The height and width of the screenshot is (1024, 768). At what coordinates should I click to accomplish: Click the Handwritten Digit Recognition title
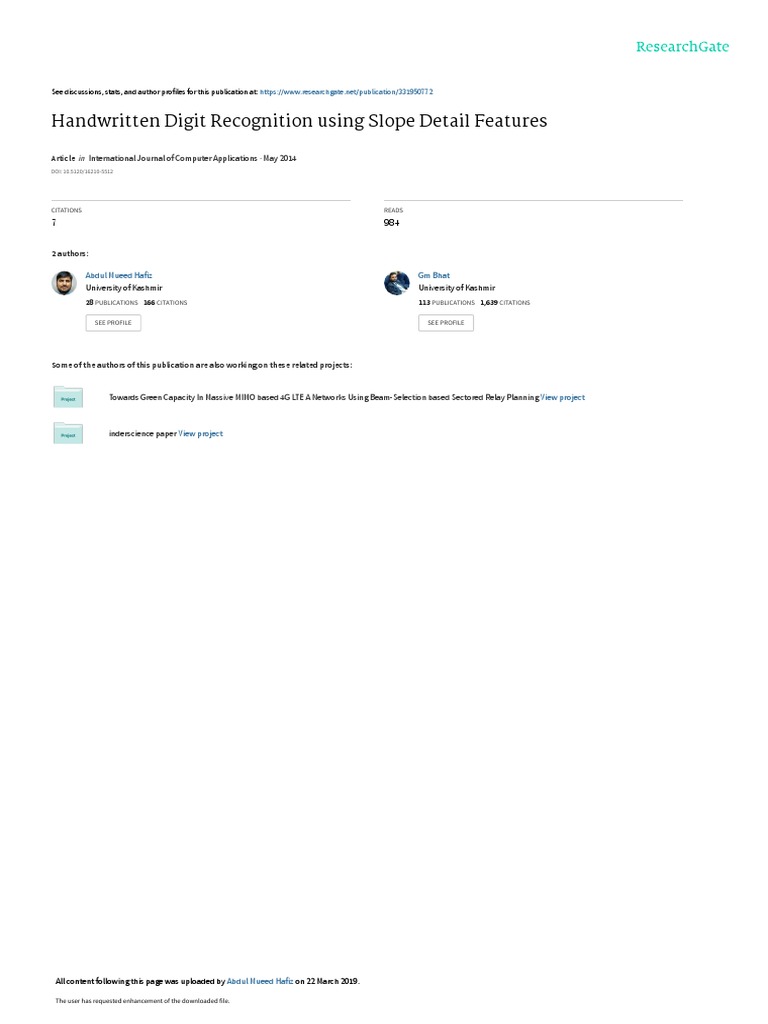pos(299,121)
